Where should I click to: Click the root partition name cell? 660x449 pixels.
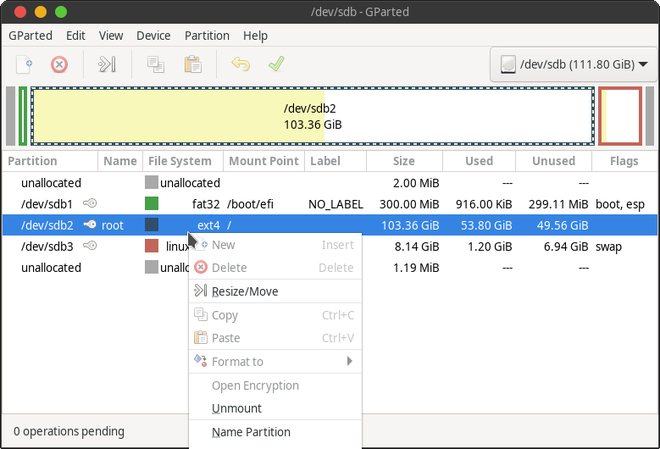(x=112, y=226)
